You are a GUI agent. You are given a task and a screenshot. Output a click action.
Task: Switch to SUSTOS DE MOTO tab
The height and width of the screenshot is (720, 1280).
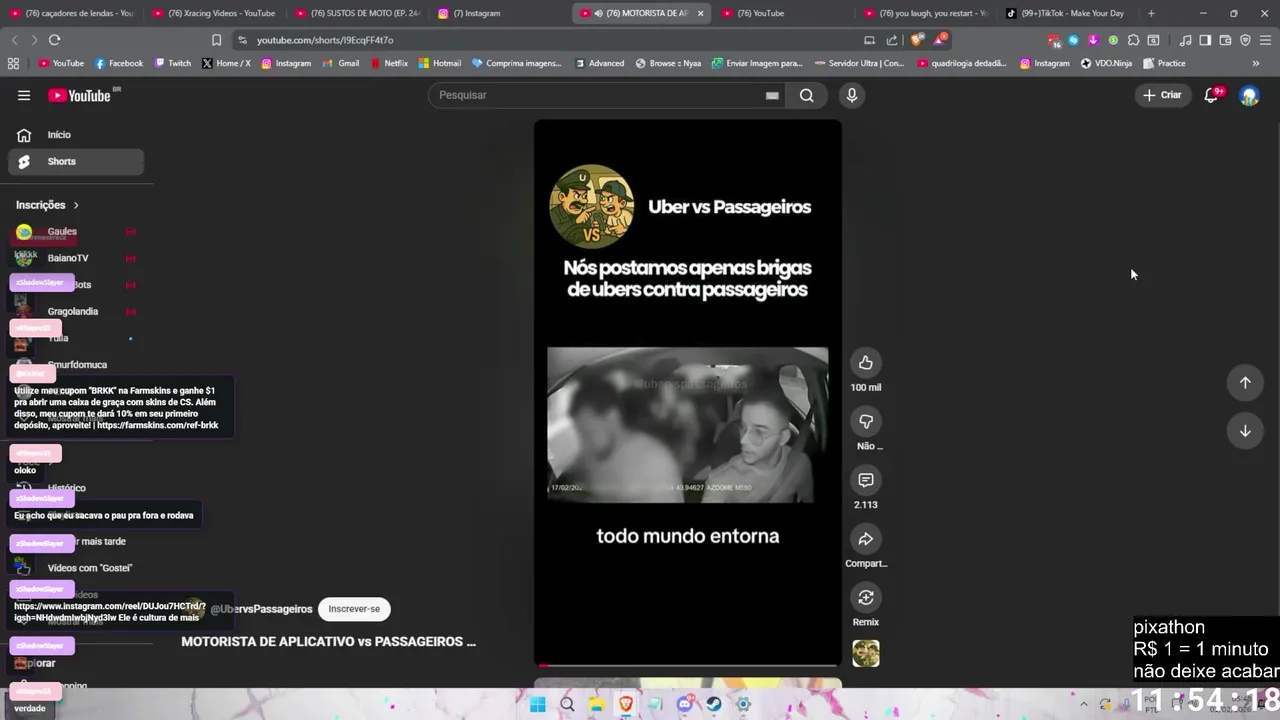(x=356, y=13)
